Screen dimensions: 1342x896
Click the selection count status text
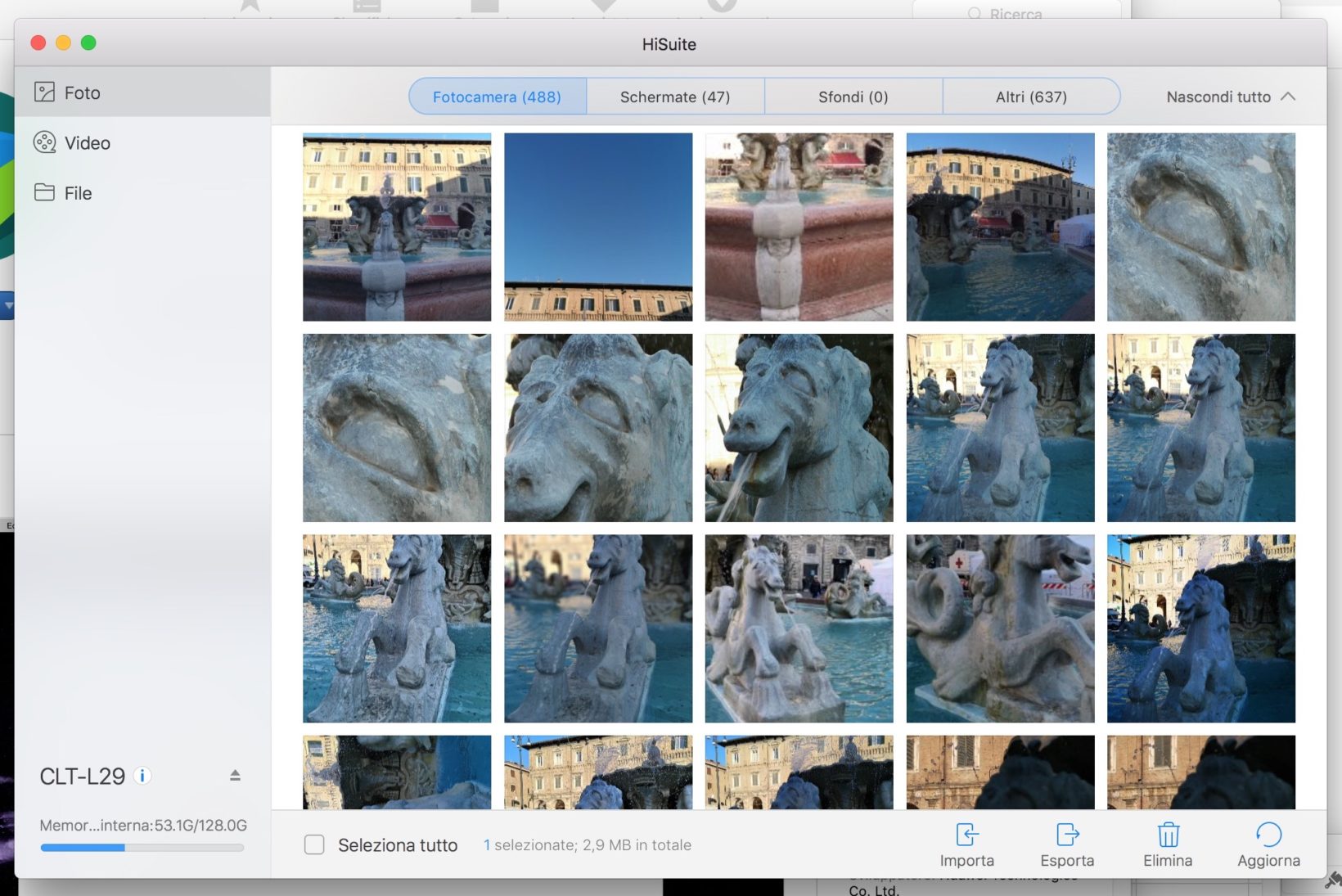tap(587, 844)
